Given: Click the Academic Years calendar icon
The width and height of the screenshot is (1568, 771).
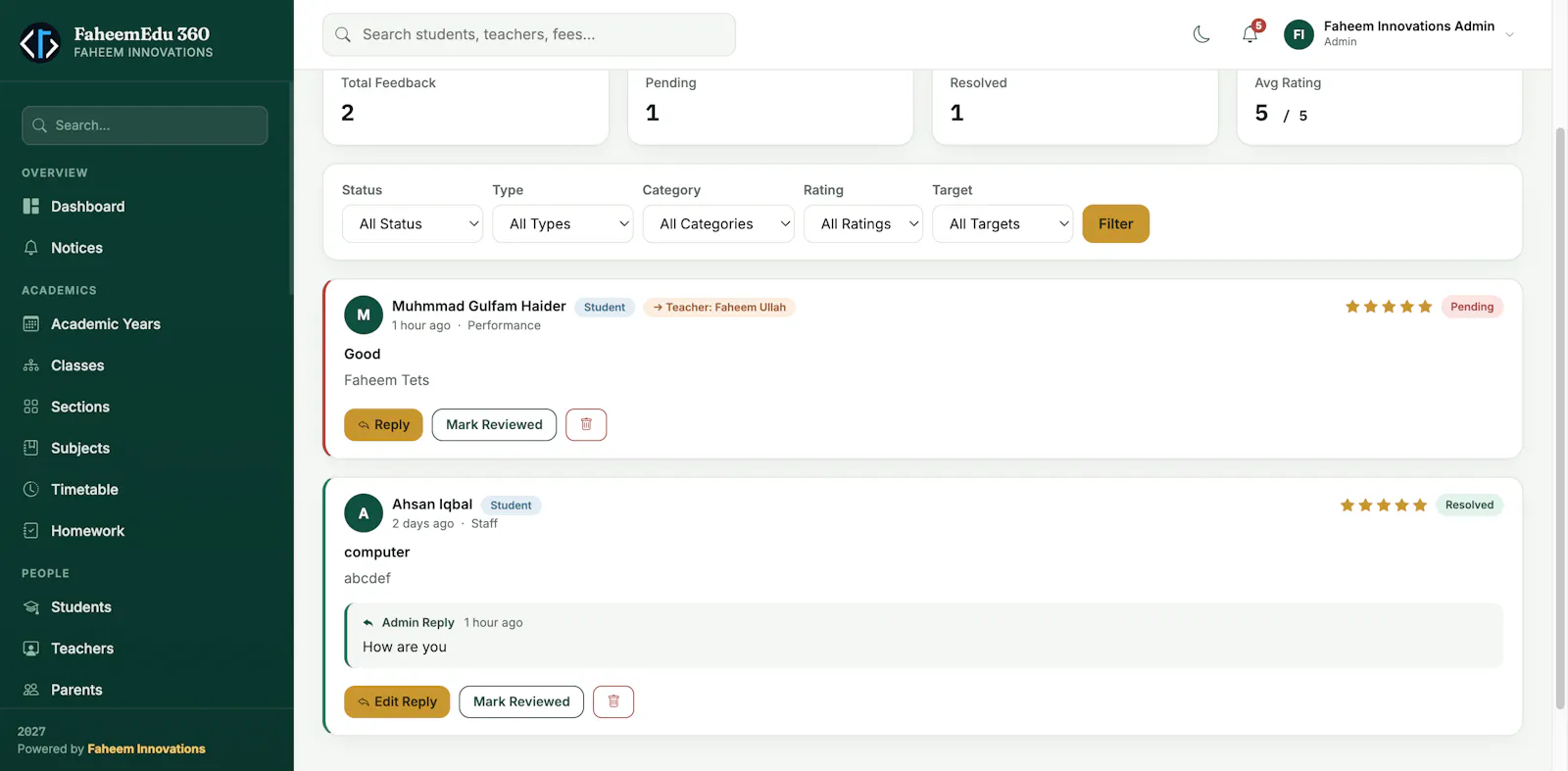Looking at the screenshot, I should click(31, 323).
